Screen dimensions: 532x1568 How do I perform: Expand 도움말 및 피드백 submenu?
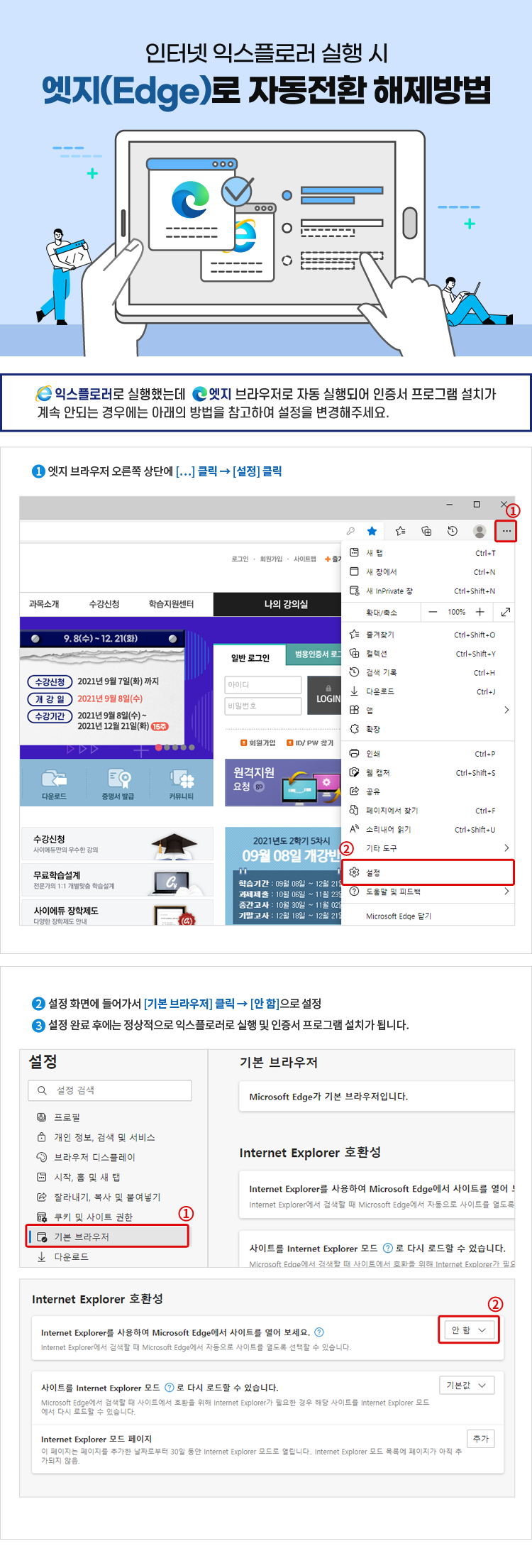click(428, 892)
